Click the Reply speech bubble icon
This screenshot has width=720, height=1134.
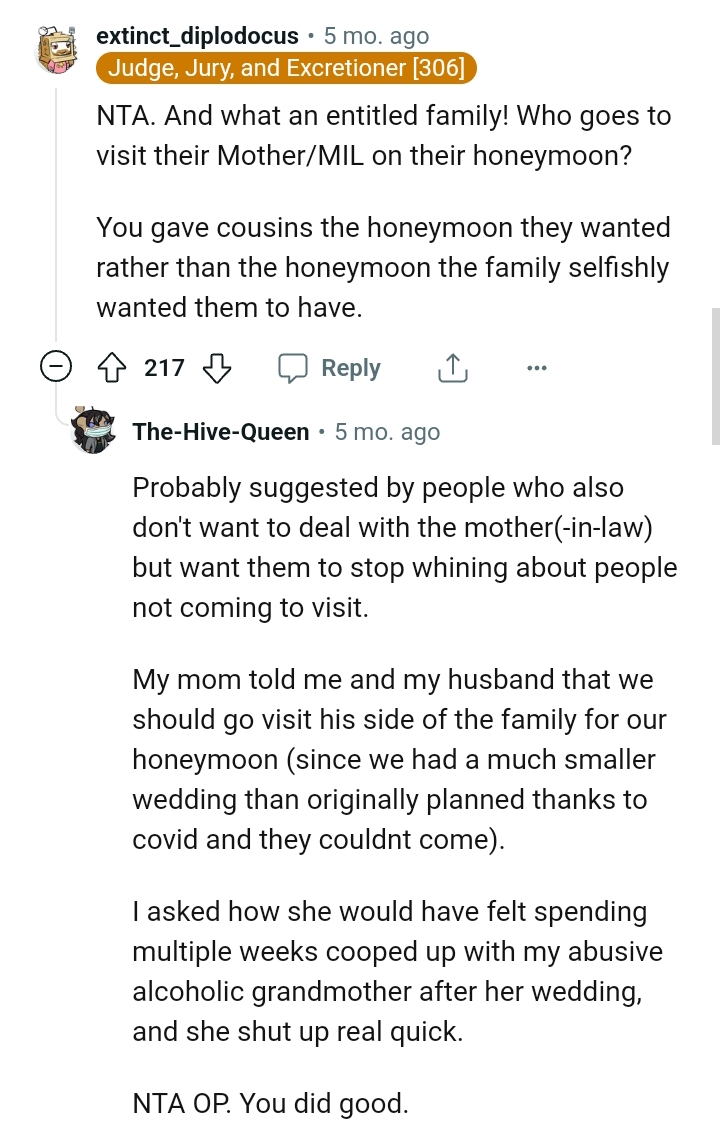(x=295, y=368)
